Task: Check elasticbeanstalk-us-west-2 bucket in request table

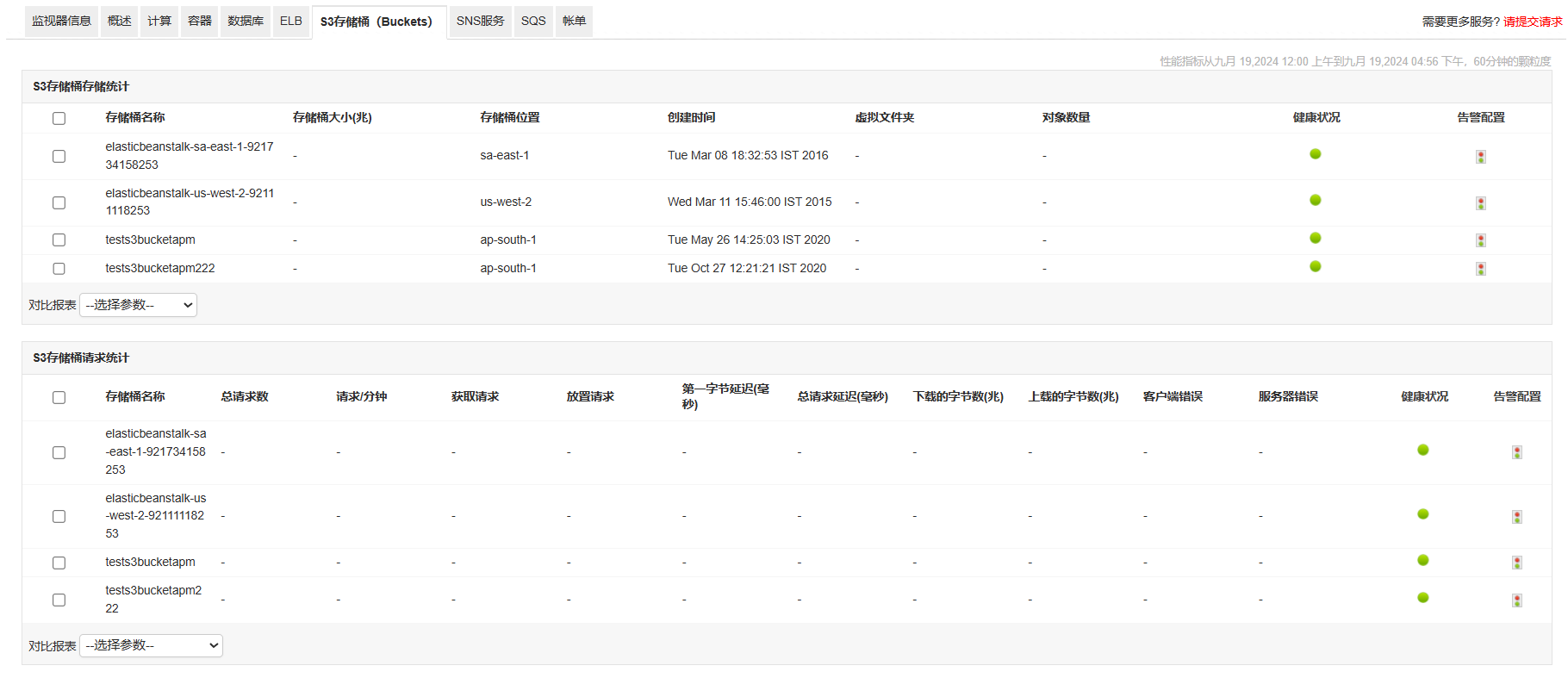Action: pos(59,516)
